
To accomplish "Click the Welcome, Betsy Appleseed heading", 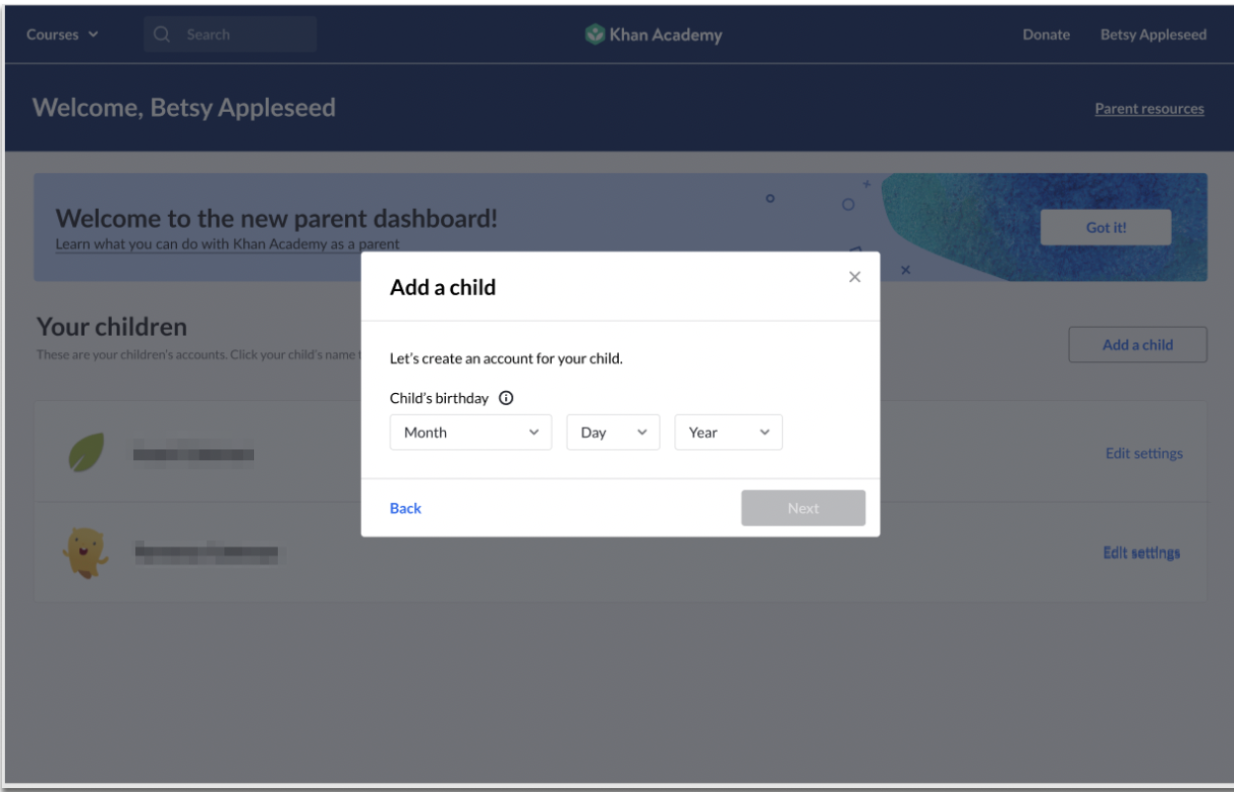I will tap(184, 108).
